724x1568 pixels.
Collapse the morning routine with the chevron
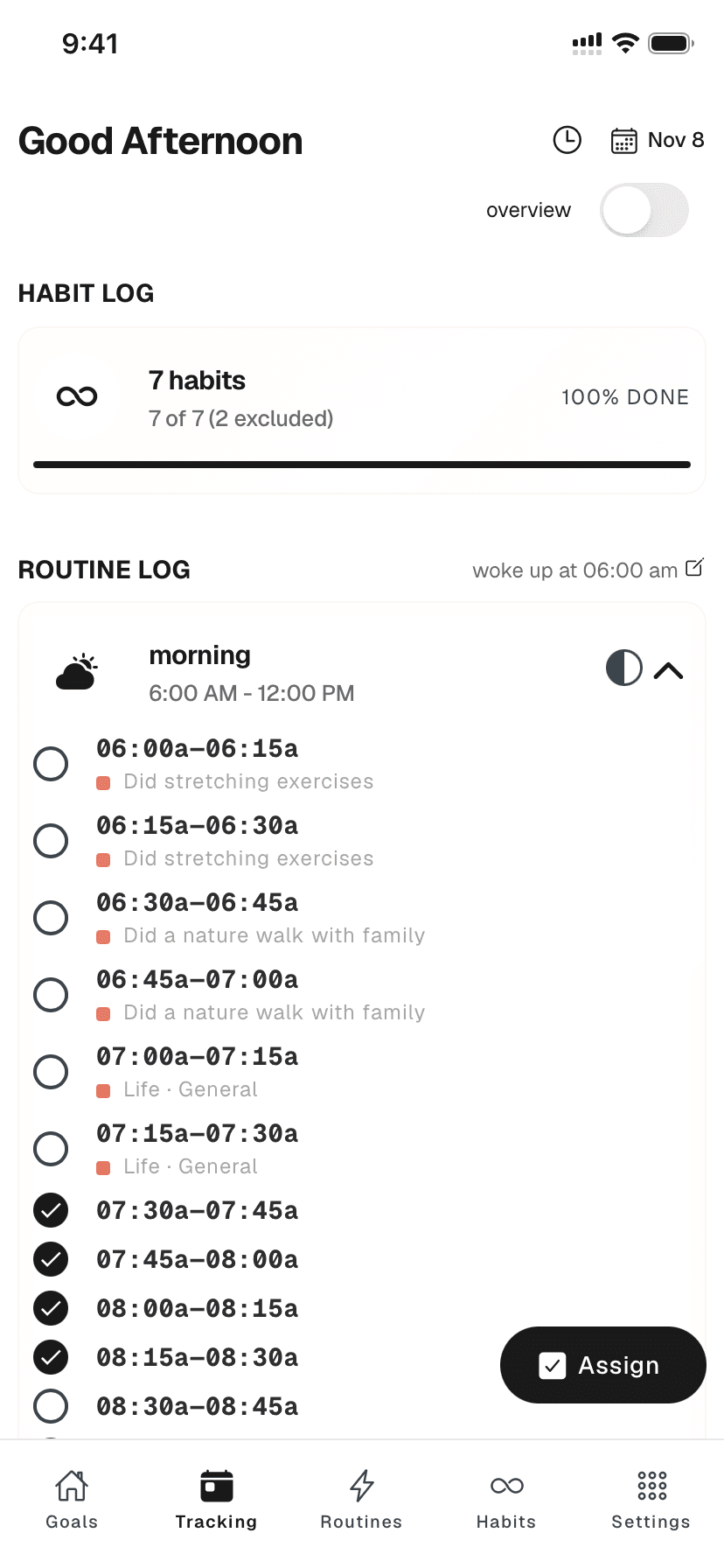coord(669,668)
